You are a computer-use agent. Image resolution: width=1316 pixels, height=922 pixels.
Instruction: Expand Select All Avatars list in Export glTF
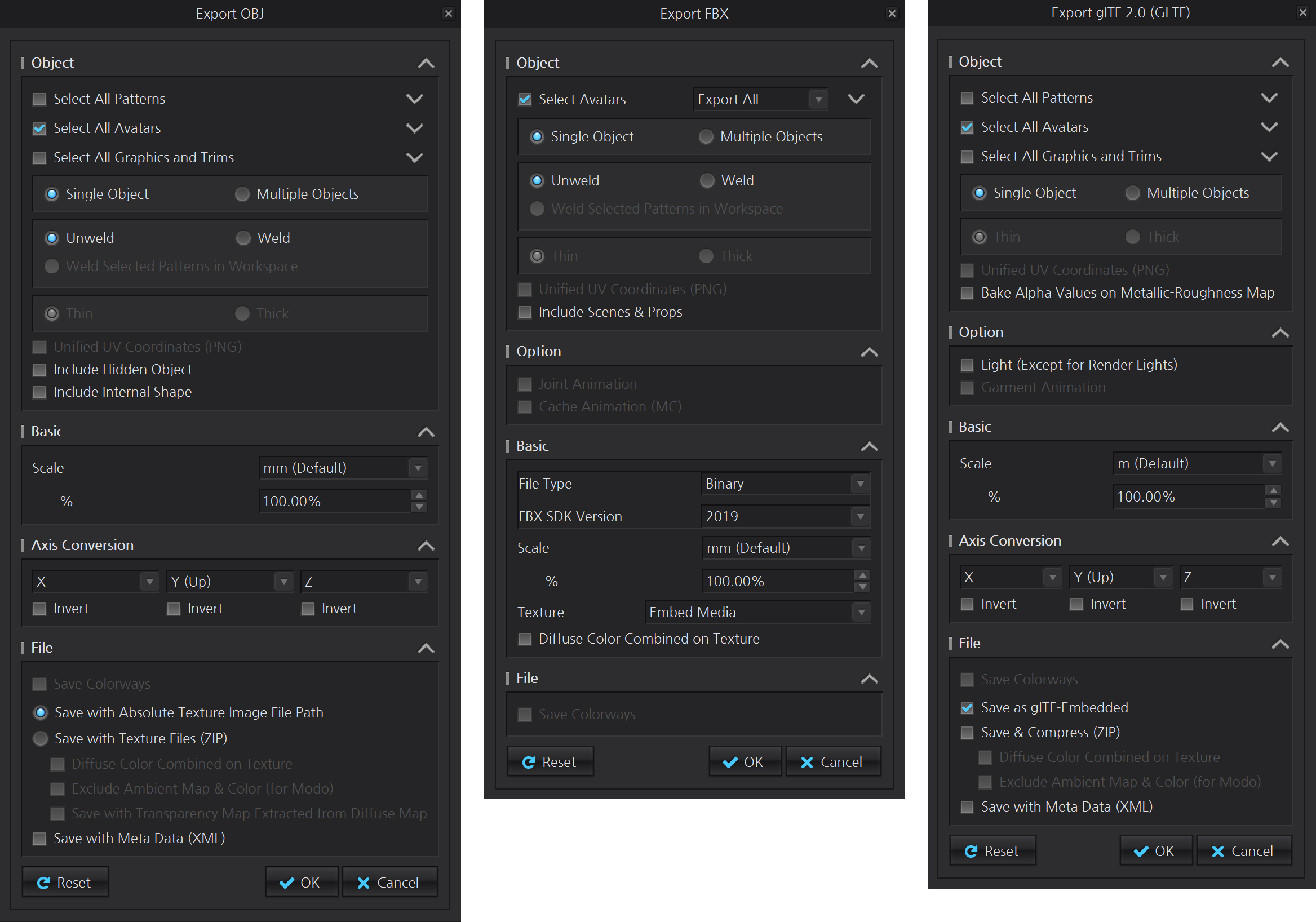(1270, 127)
